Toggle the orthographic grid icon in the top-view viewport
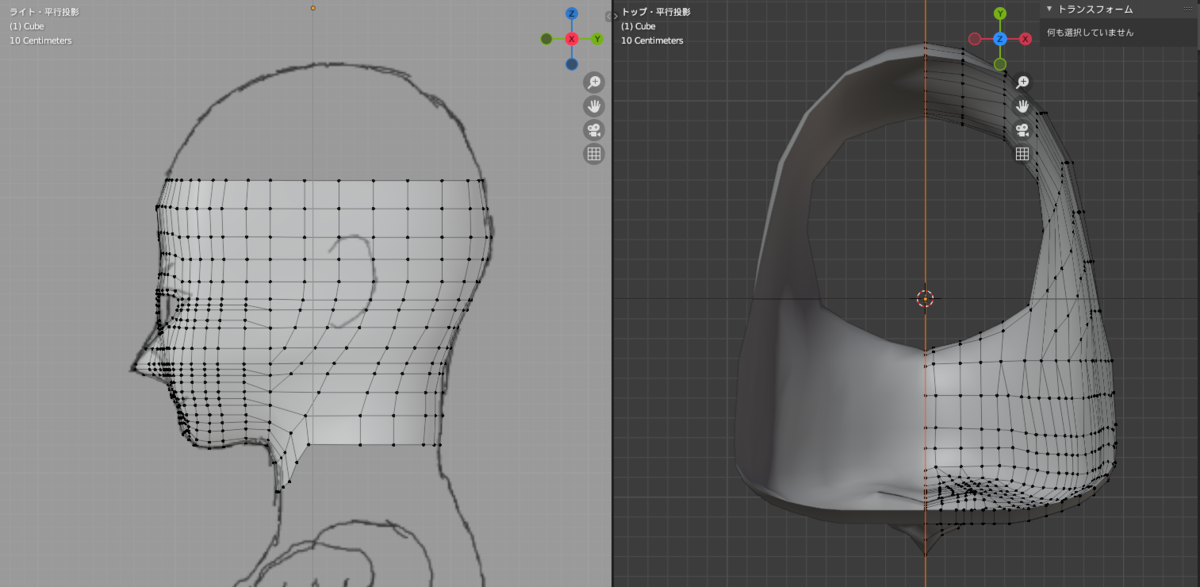This screenshot has width=1200, height=587. pyautogui.click(x=1022, y=154)
